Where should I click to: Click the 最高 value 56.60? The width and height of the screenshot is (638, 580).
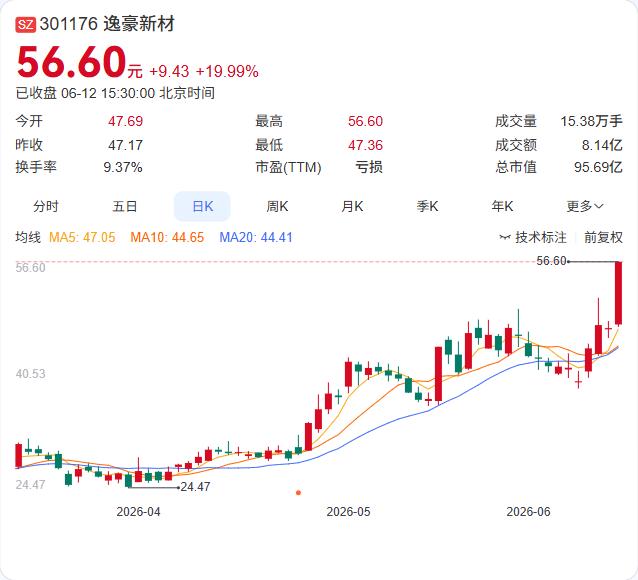(x=365, y=121)
